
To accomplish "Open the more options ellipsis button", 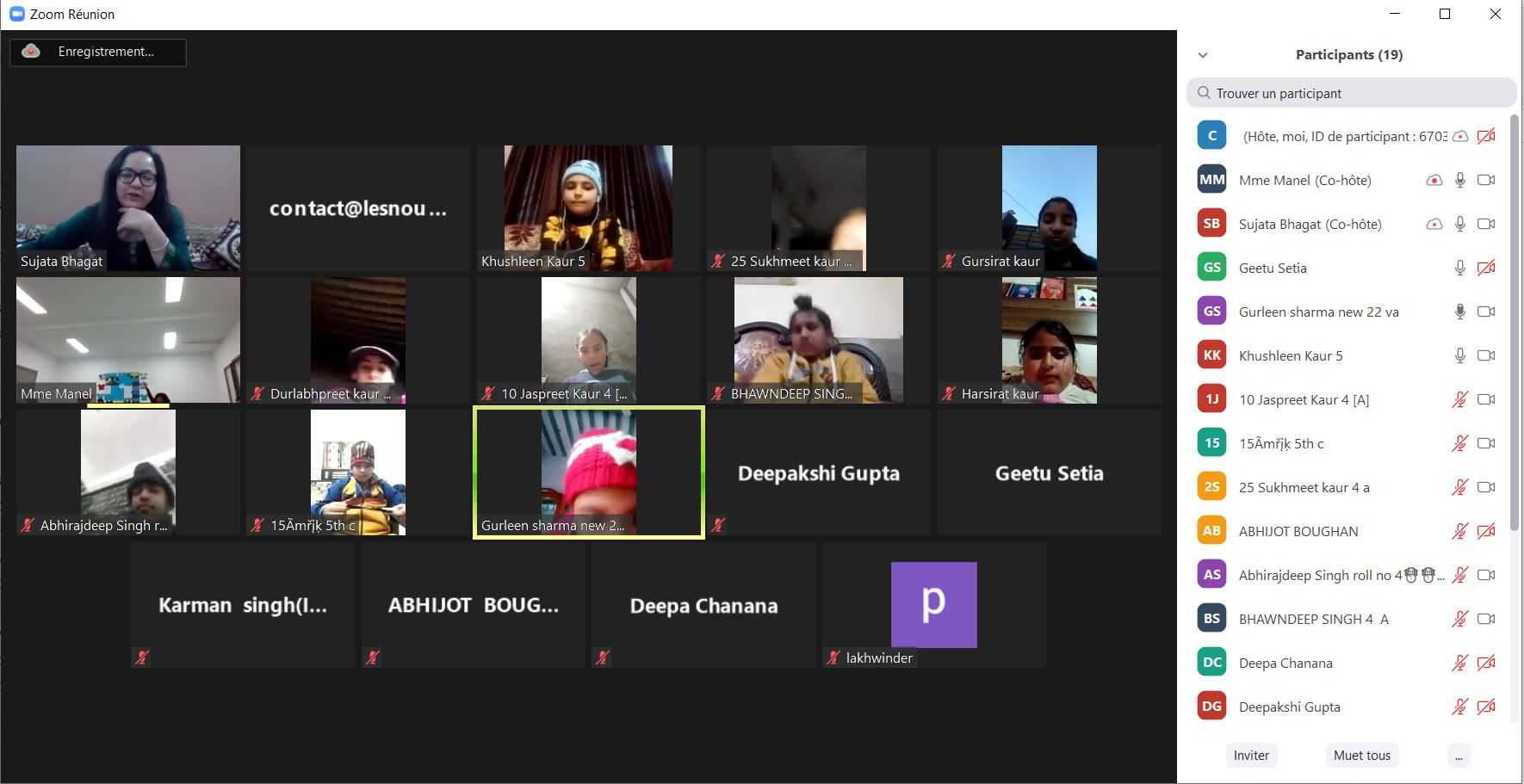I will coord(1458,756).
